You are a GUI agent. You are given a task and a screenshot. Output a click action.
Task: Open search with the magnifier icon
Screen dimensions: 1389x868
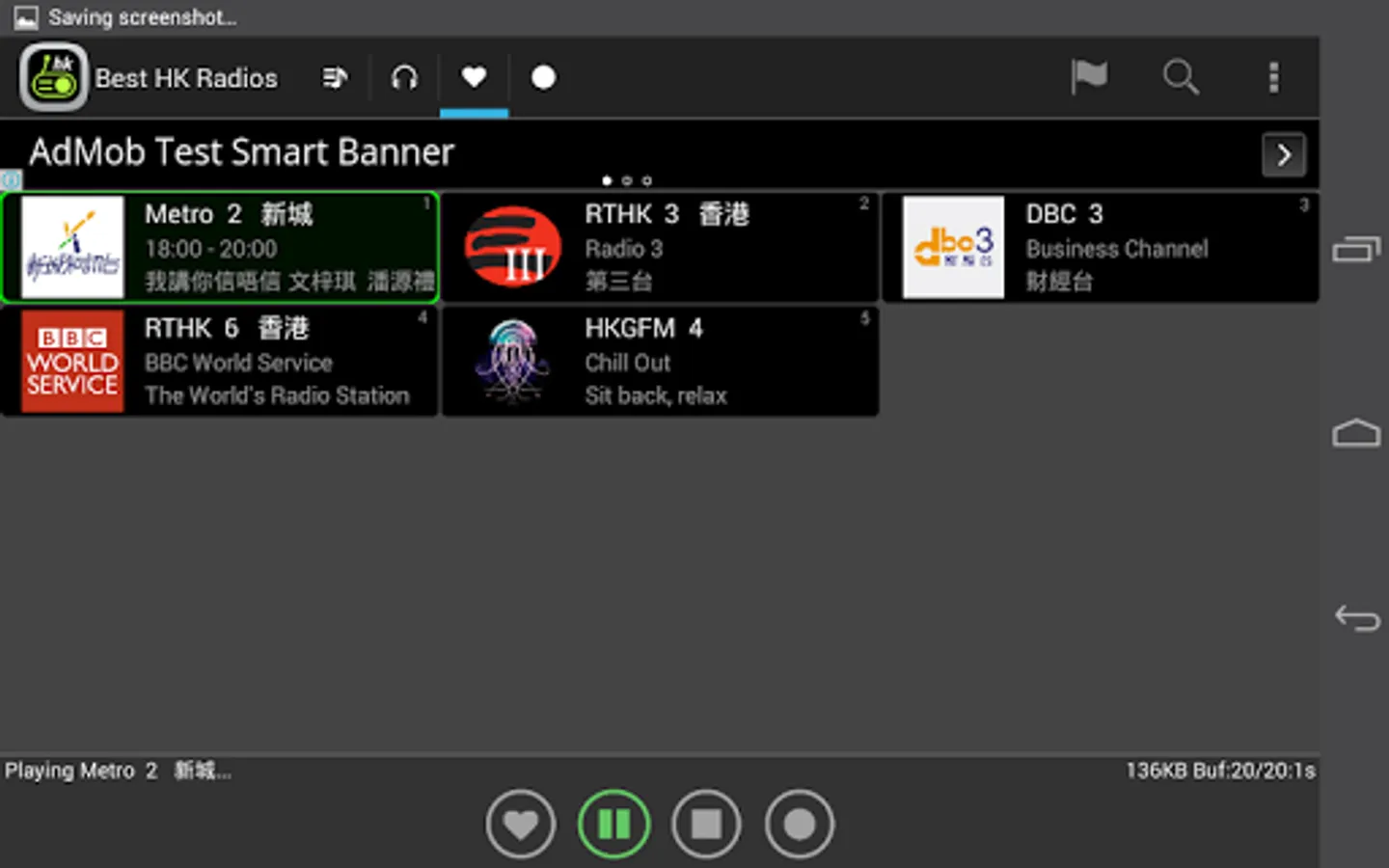(x=1181, y=77)
